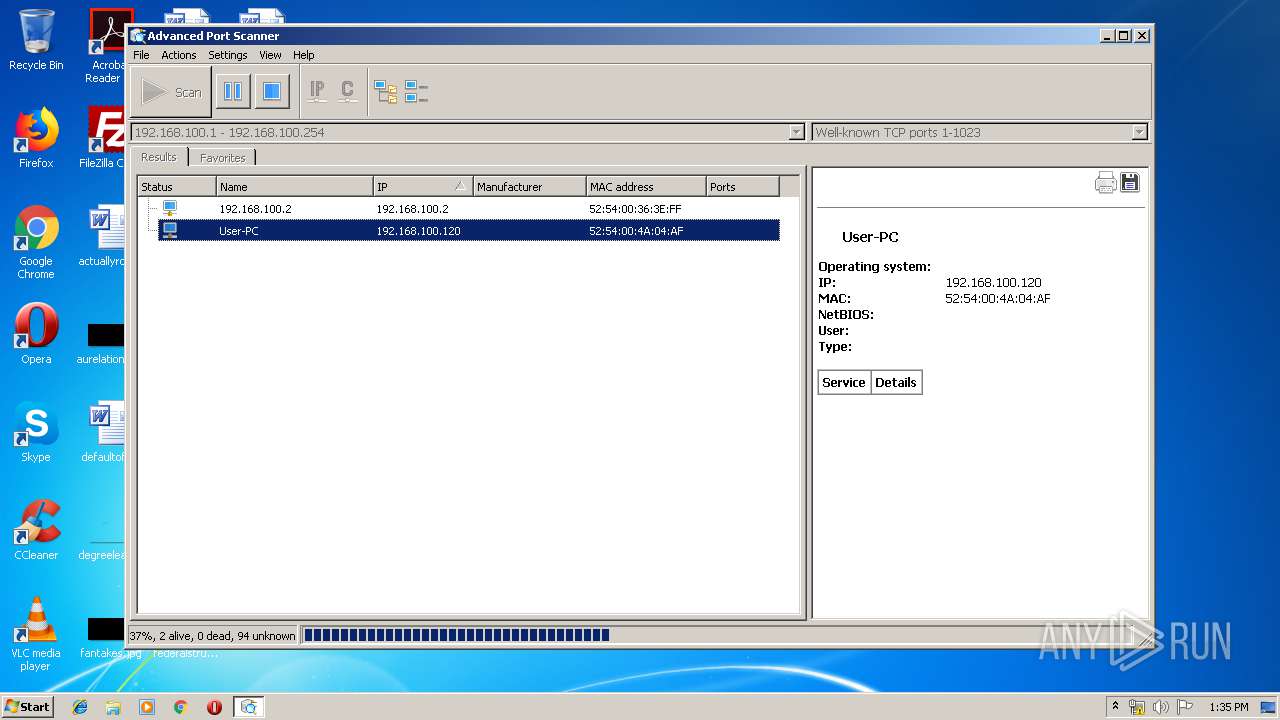Launch Internet Explorer from taskbar

(x=80, y=707)
